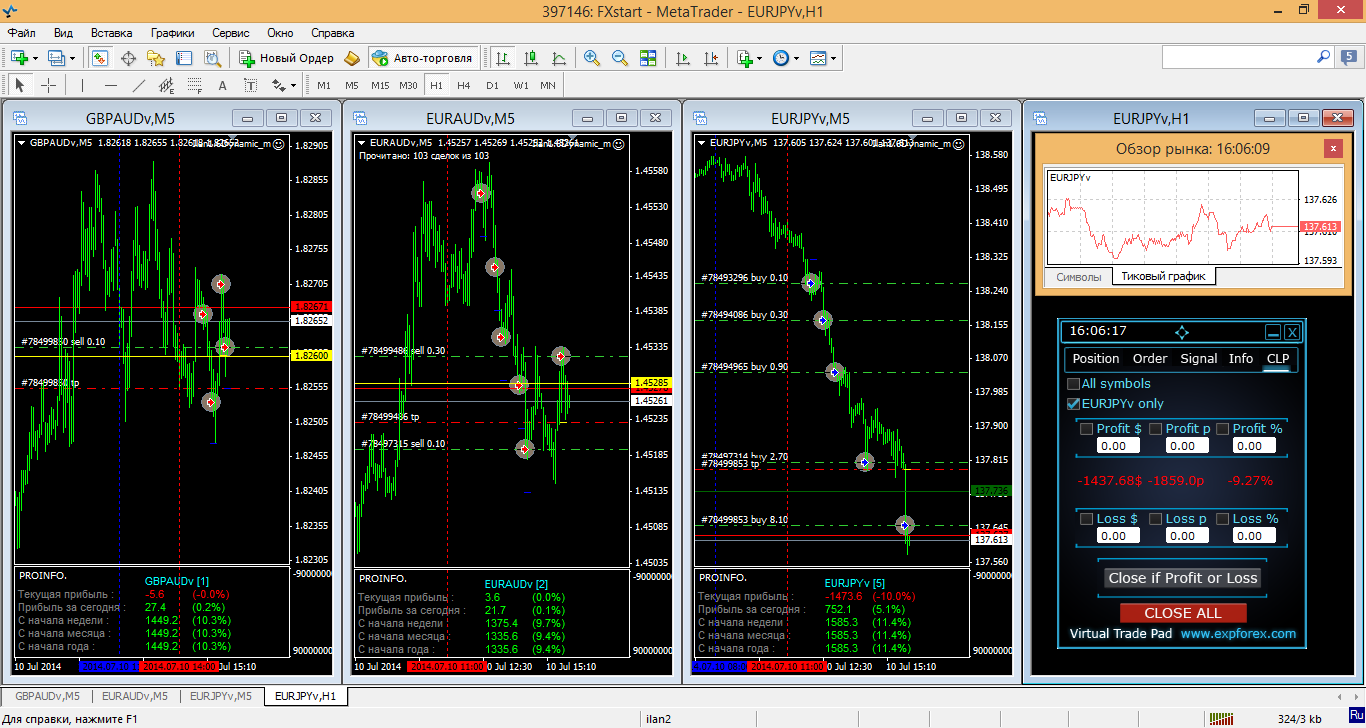Open the Strategy Tester icon

(x=212, y=58)
